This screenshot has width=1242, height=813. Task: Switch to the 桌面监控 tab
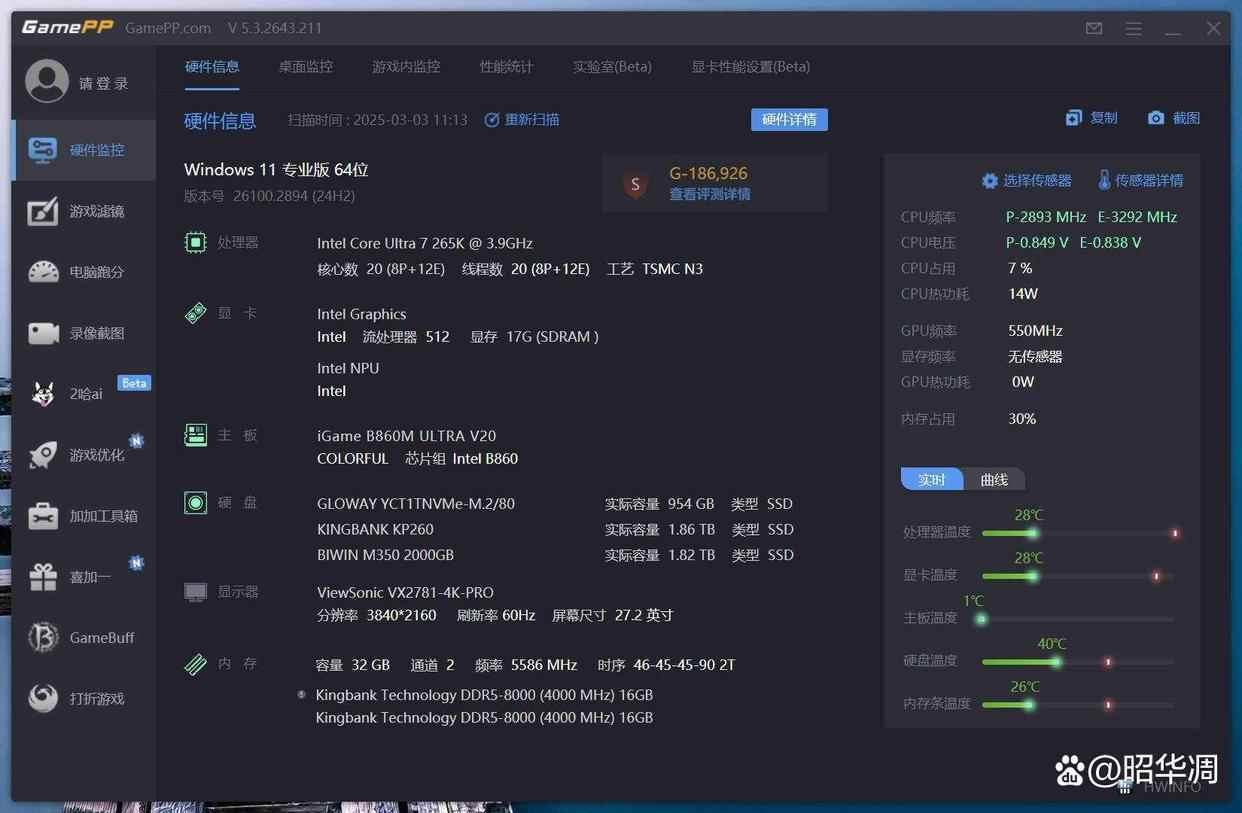point(305,67)
